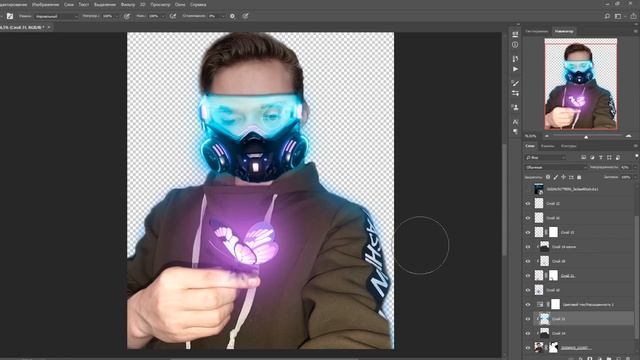The height and width of the screenshot is (360, 640).
Task: Open the Actions play-triangle panel icon
Action: [x=515, y=69]
